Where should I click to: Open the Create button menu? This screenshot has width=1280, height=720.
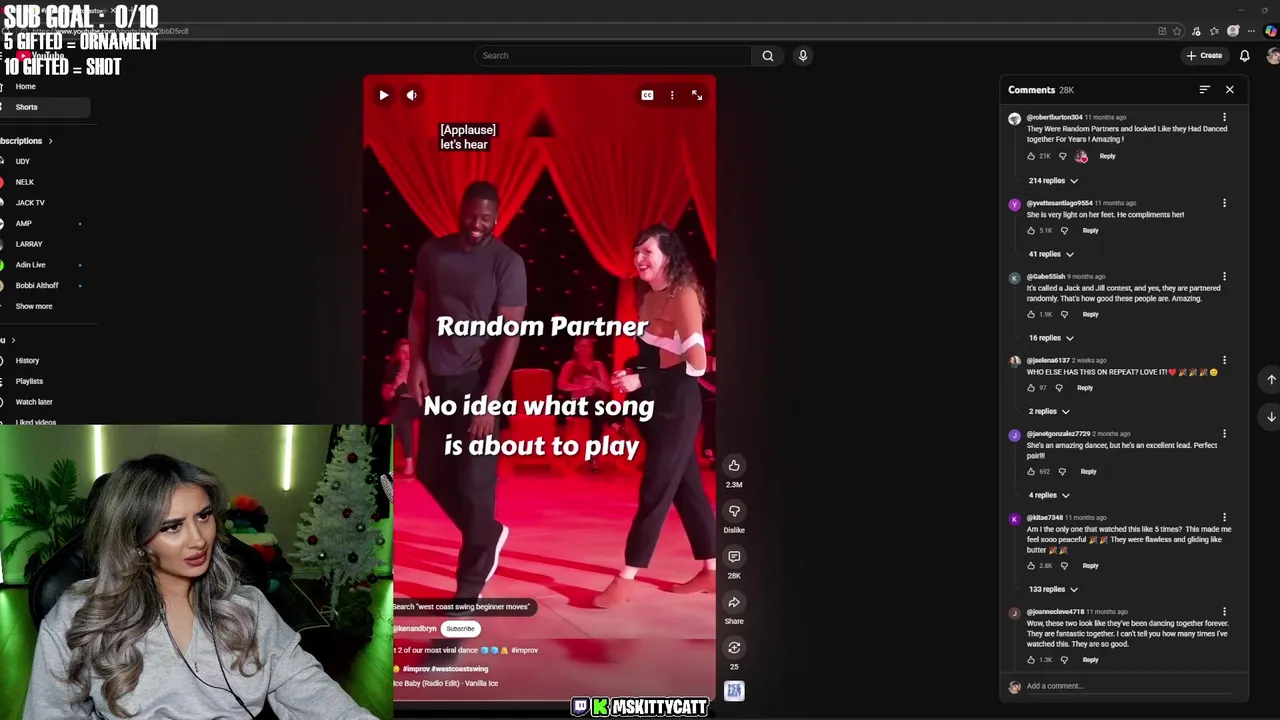pyautogui.click(x=1204, y=56)
